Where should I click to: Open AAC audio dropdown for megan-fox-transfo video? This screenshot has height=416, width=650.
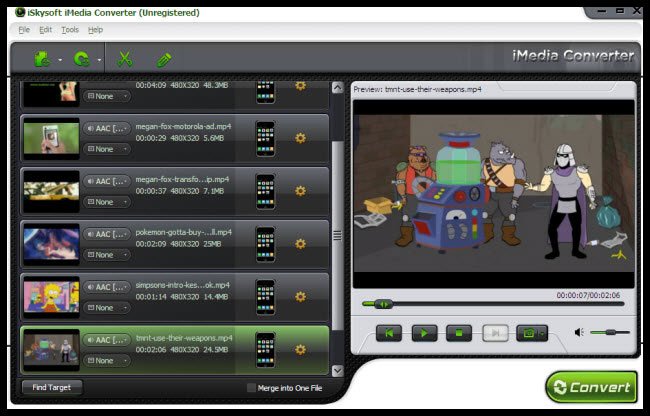coord(107,181)
